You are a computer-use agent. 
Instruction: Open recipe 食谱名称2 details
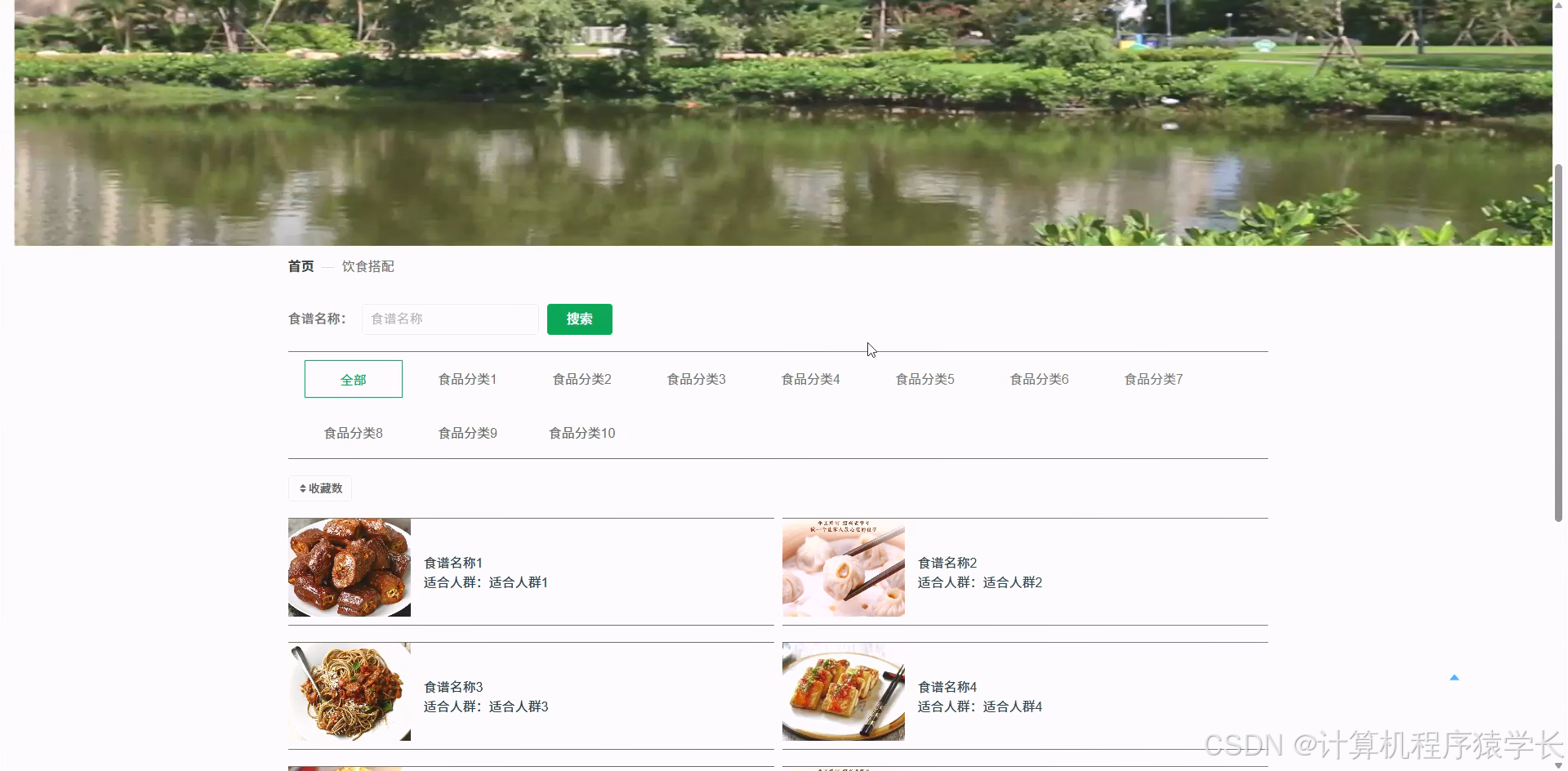[x=946, y=563]
